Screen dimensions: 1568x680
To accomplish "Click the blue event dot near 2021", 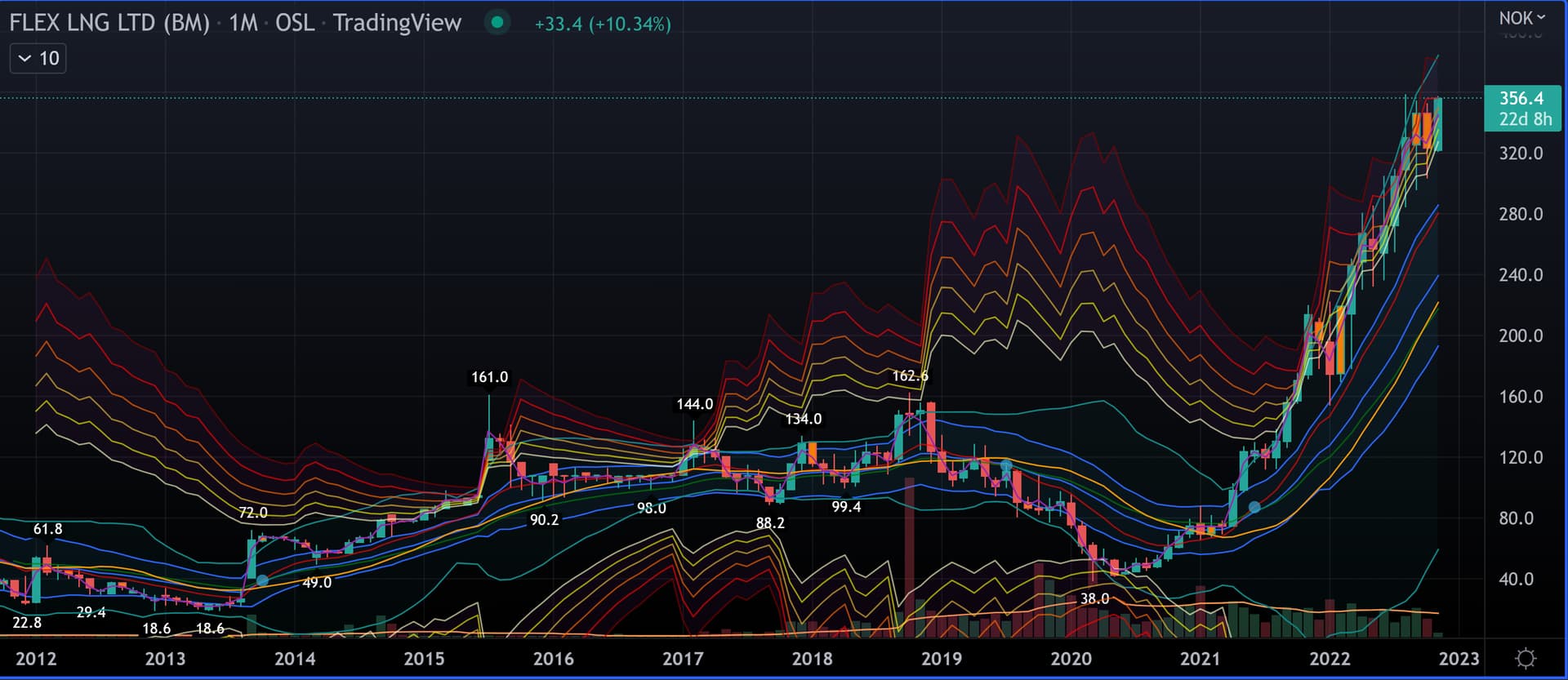I will [1254, 507].
